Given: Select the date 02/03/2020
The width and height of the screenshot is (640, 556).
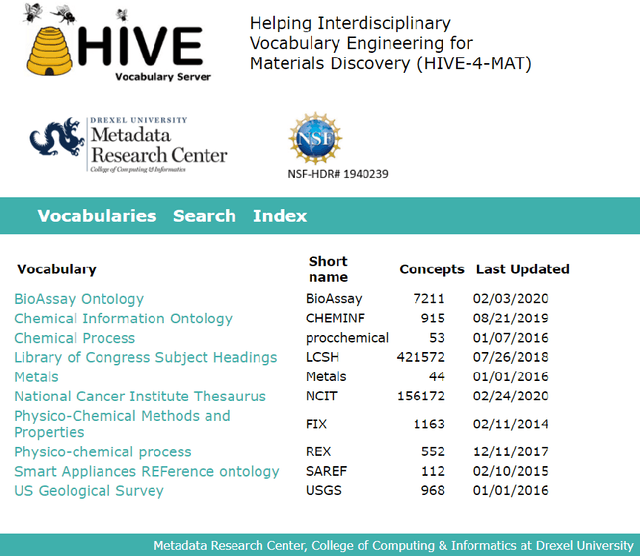Looking at the screenshot, I should [x=511, y=299].
